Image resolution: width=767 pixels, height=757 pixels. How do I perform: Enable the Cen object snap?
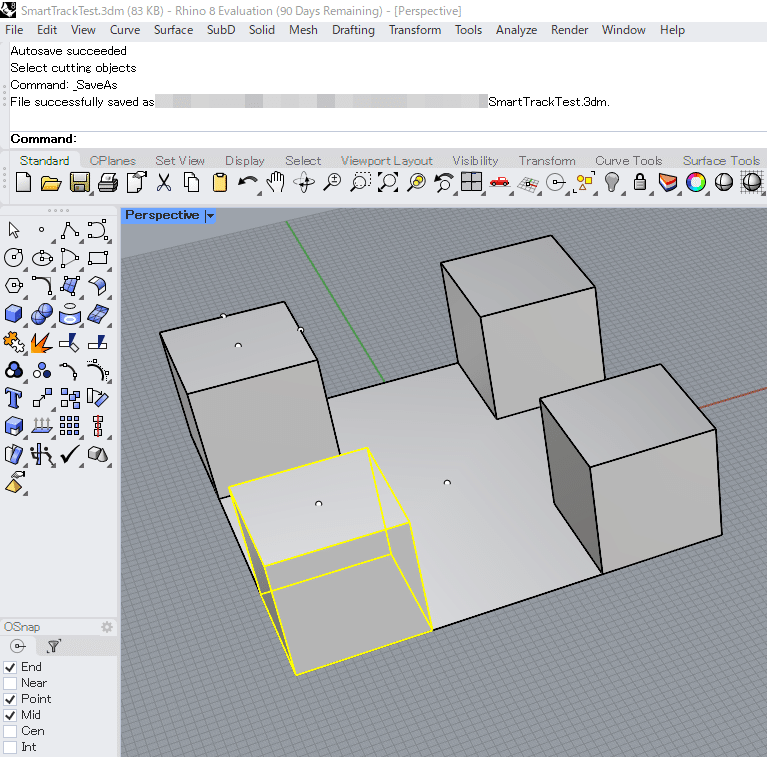[10, 731]
